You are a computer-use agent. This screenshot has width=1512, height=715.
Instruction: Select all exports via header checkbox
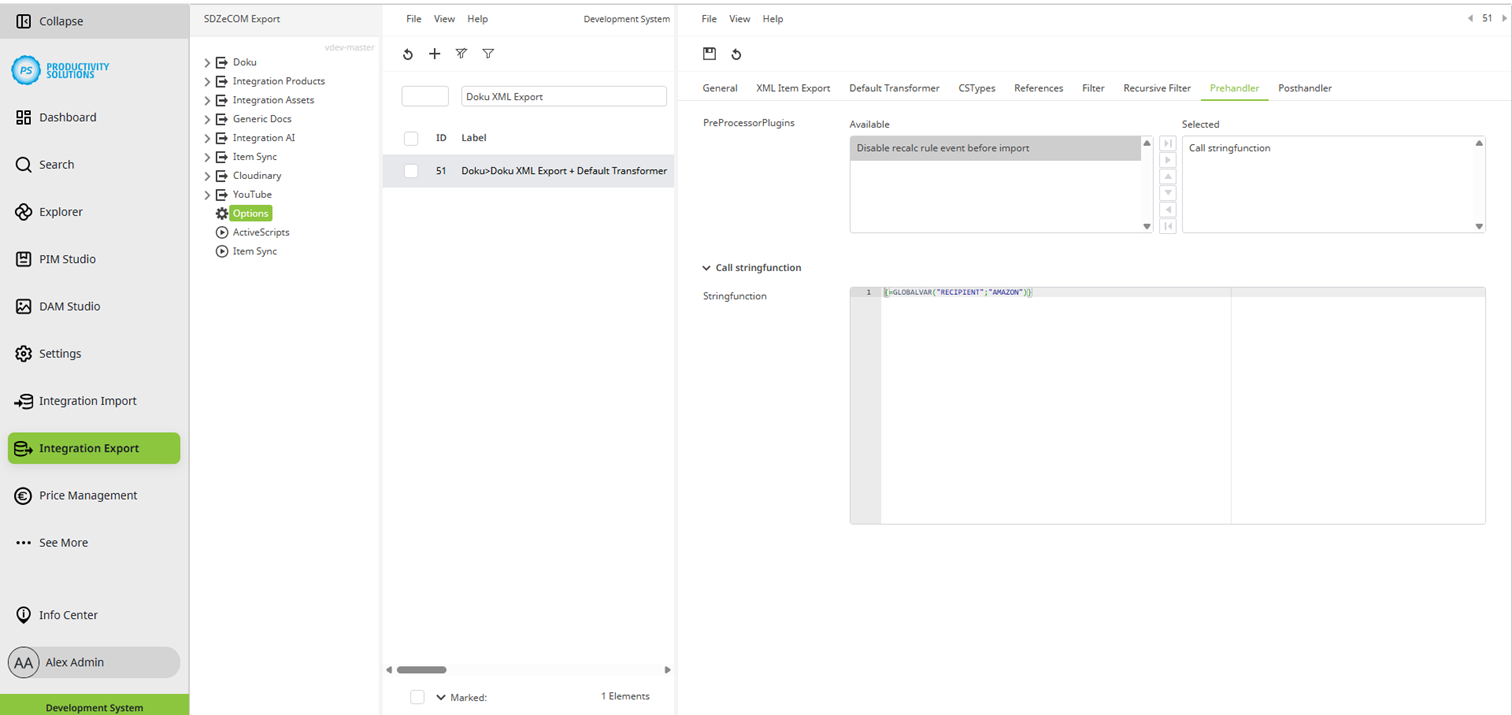(x=410, y=138)
